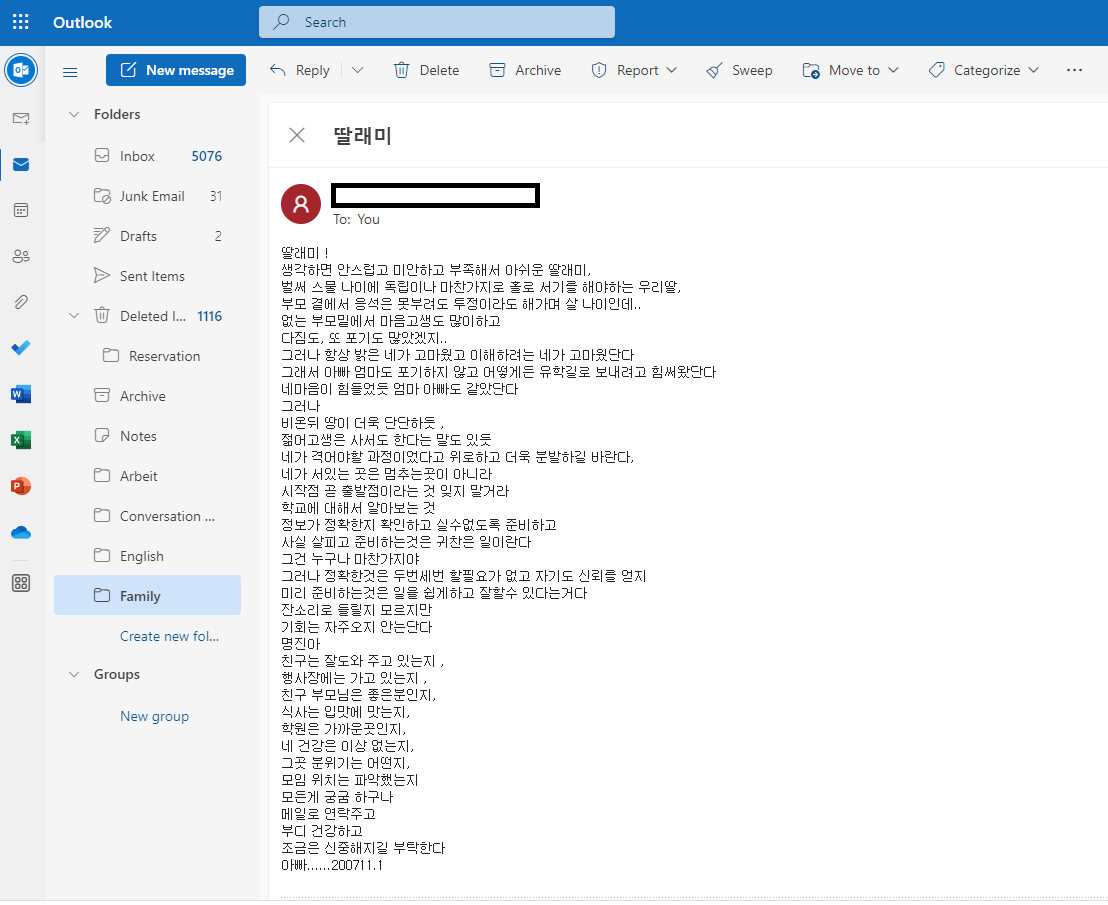Launch the Word app icon

21,394
